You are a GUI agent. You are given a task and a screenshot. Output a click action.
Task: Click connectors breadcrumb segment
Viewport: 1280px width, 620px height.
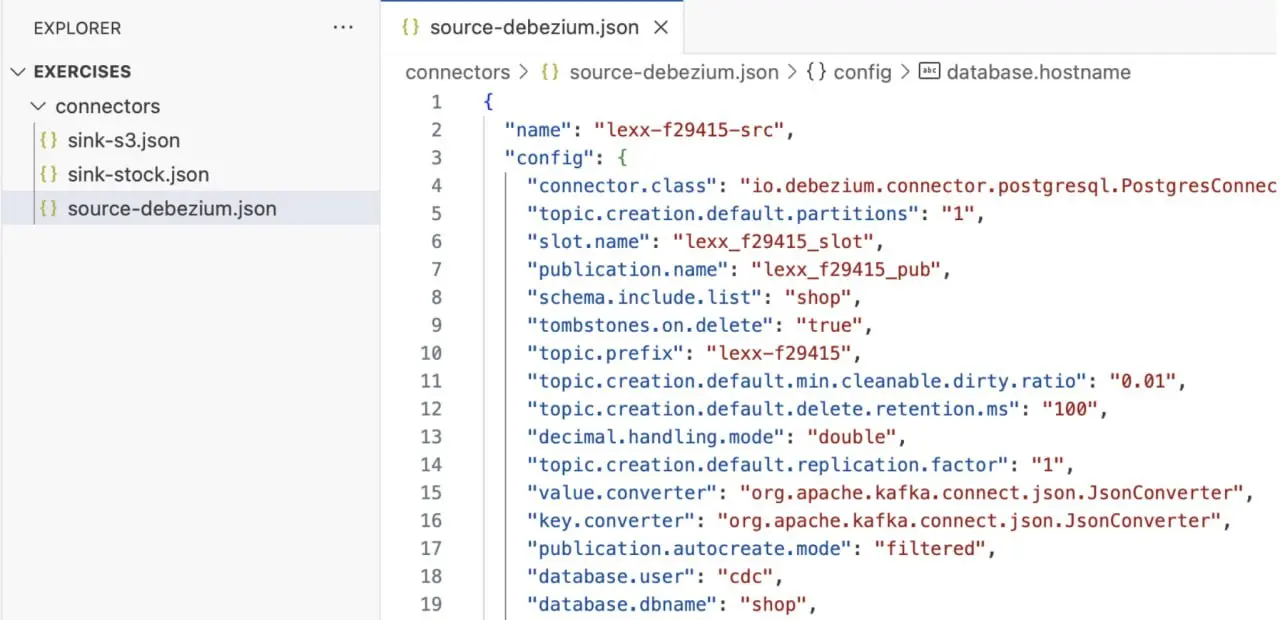457,72
